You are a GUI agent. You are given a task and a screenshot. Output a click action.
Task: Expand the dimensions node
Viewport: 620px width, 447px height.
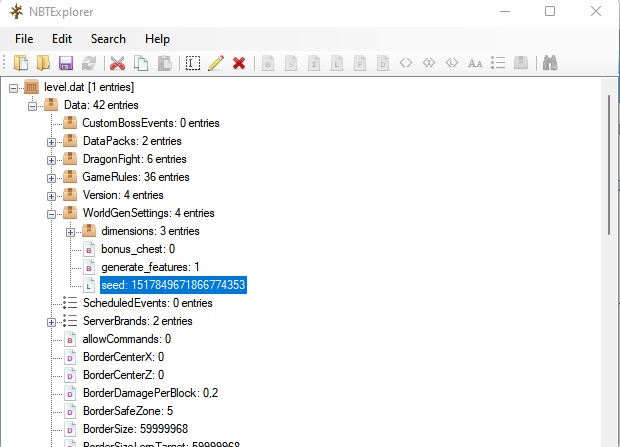70,232
